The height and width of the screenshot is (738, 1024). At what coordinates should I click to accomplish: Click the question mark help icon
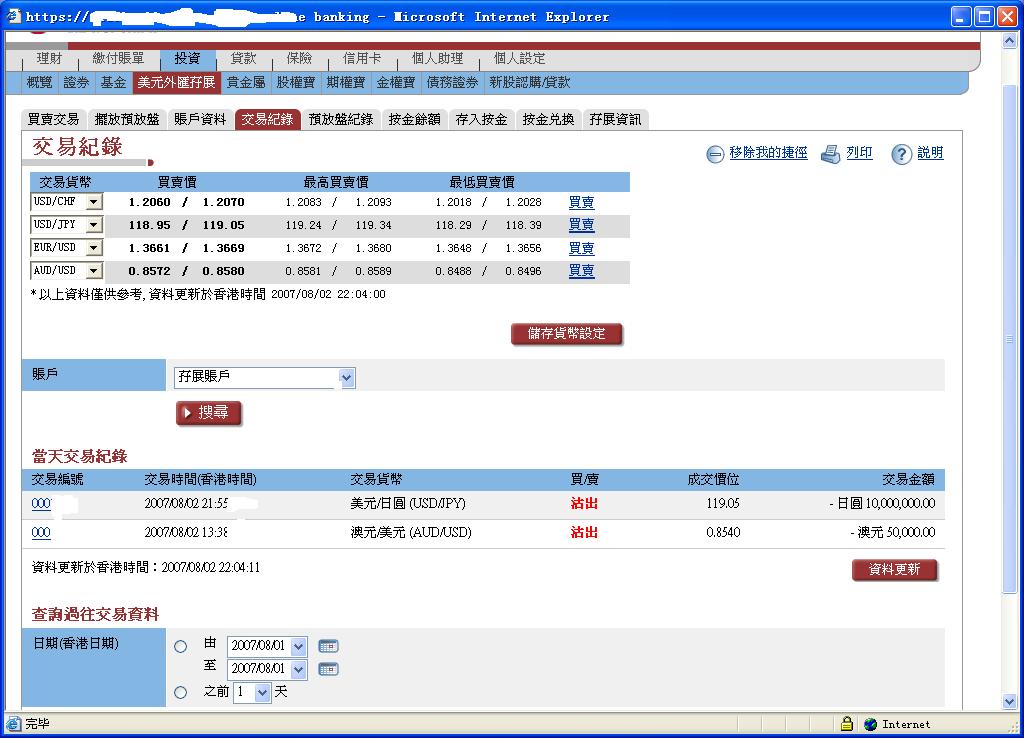click(901, 154)
